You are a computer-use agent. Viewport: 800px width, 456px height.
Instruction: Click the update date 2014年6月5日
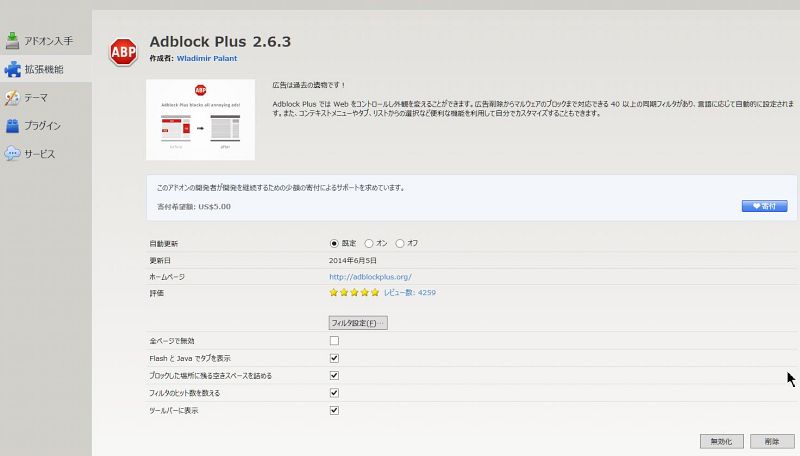[x=353, y=261]
